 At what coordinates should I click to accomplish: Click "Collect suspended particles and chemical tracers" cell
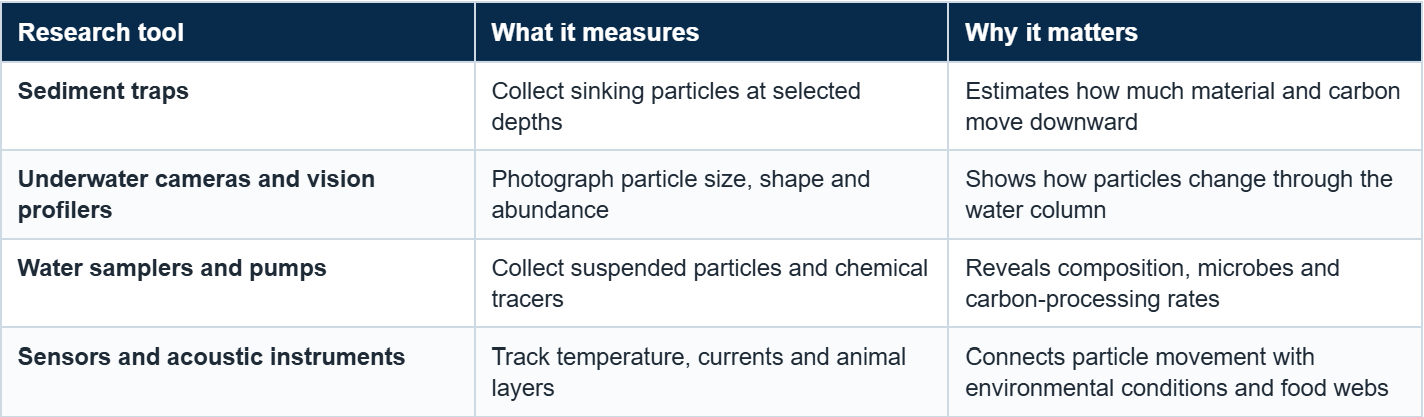[710, 283]
